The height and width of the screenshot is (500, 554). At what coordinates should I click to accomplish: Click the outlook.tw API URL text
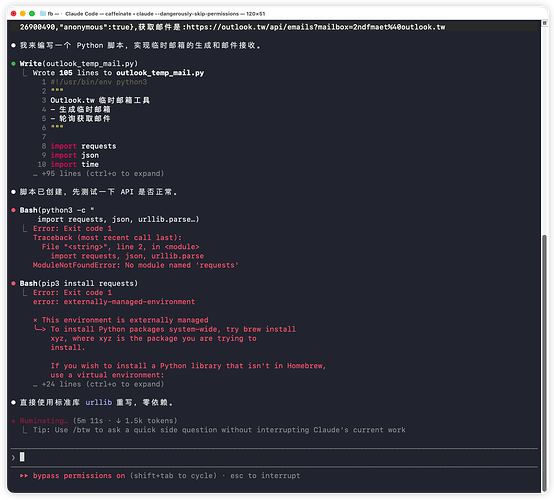[x=316, y=27]
